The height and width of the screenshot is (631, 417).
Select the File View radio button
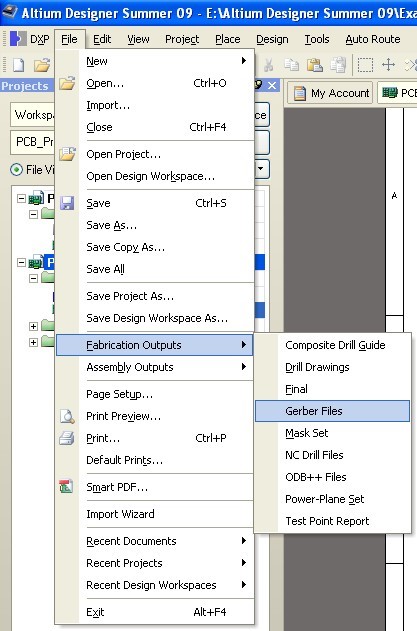click(17, 170)
